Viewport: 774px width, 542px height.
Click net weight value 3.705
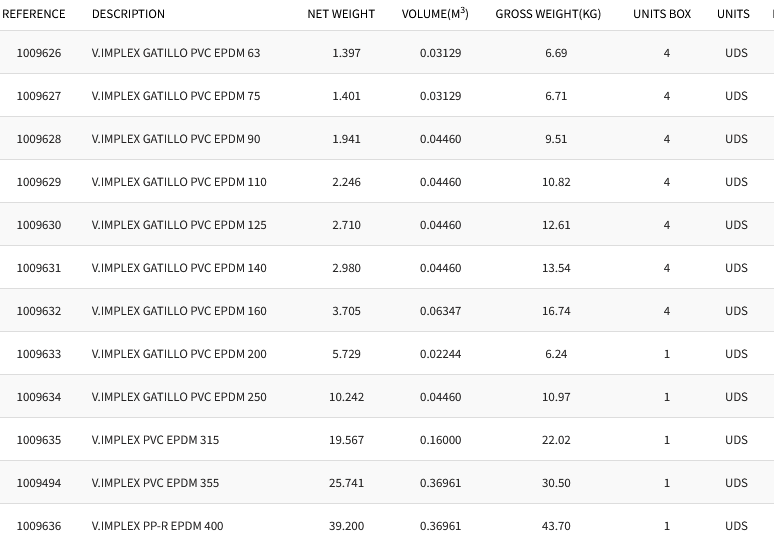(346, 311)
